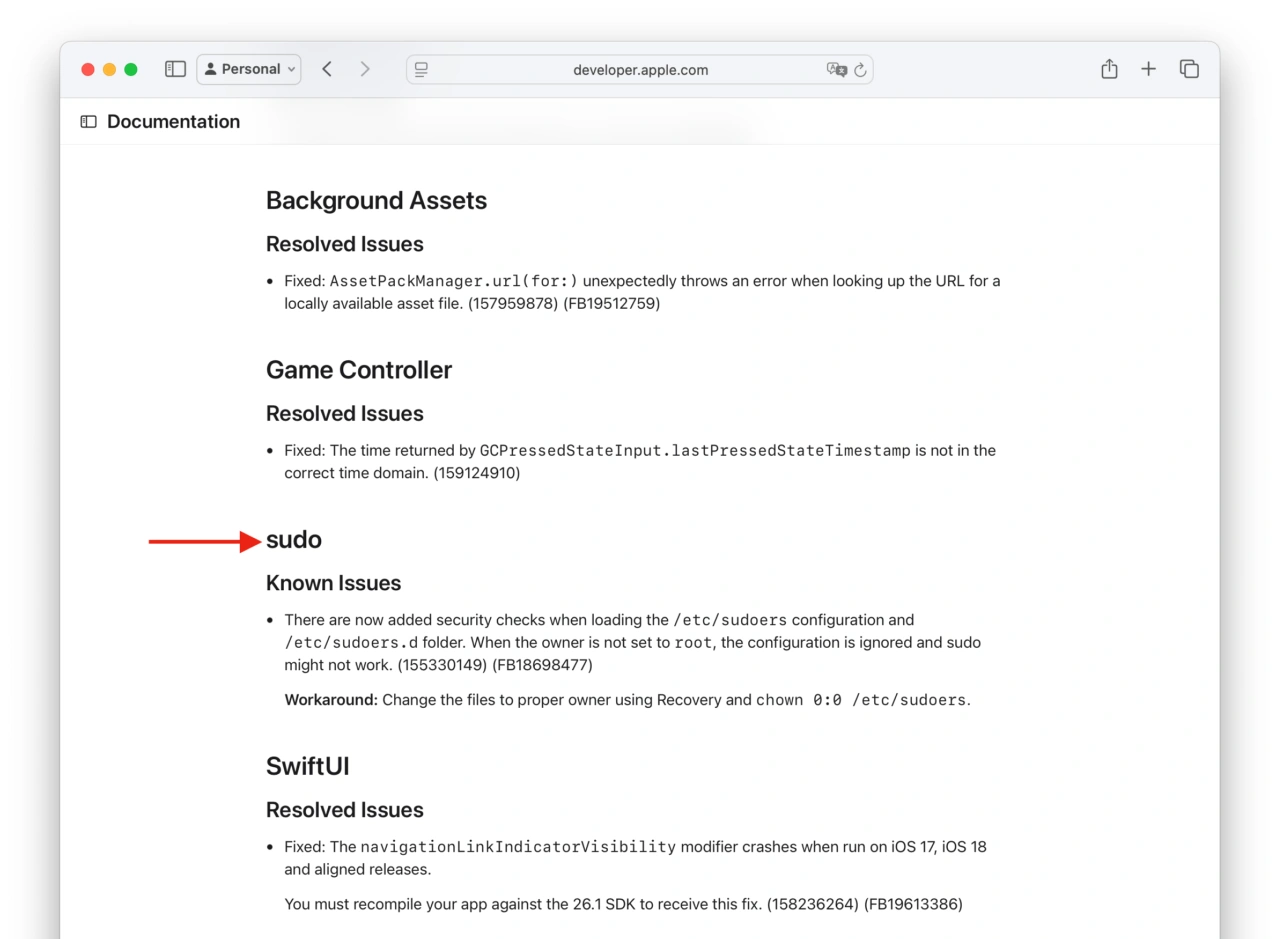Go back to the previous page
This screenshot has height=939, width=1280.
point(327,69)
